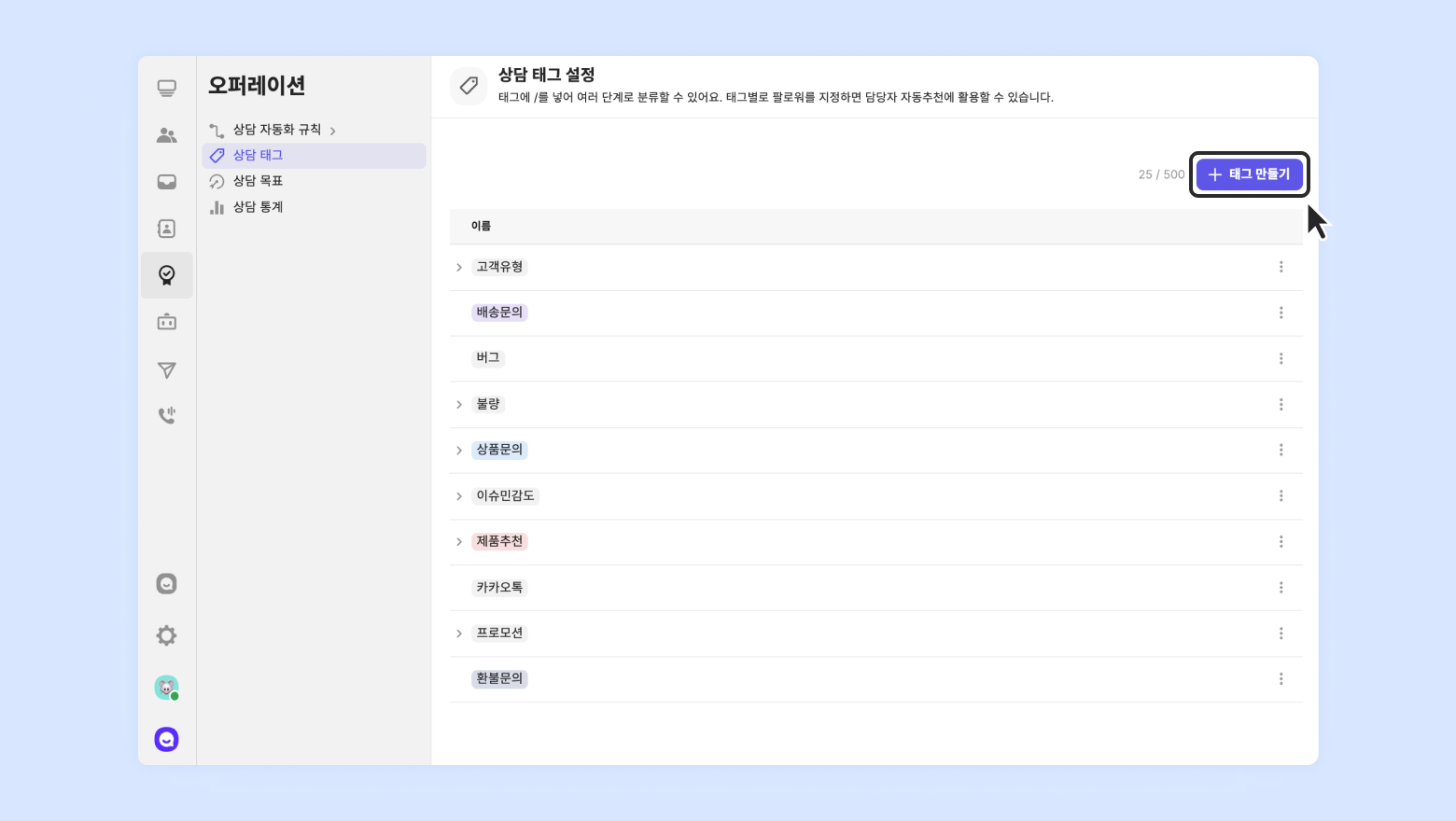Open the contacts icon in sidebar
The height and width of the screenshot is (821, 1456).
click(x=166, y=229)
